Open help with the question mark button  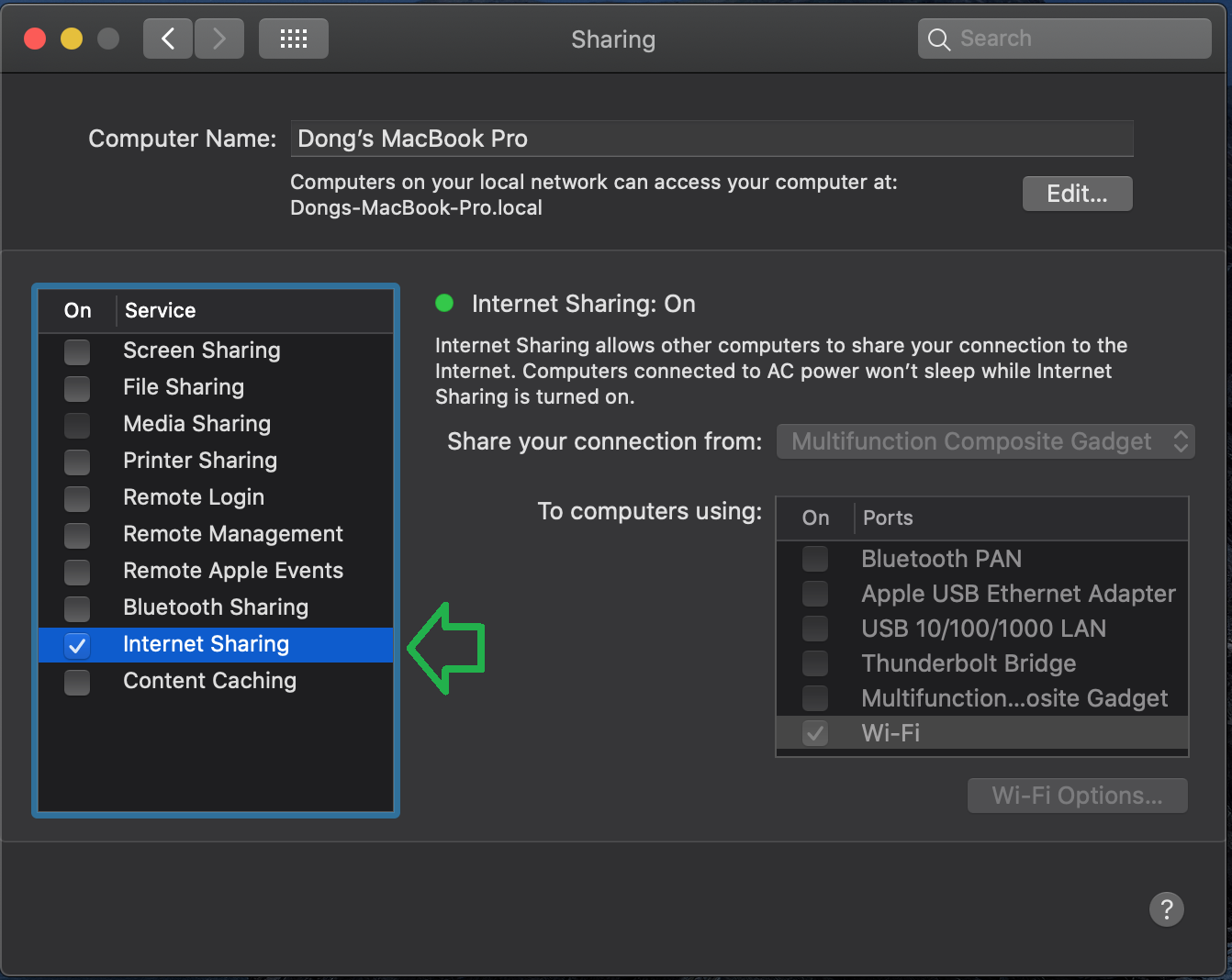click(1167, 909)
